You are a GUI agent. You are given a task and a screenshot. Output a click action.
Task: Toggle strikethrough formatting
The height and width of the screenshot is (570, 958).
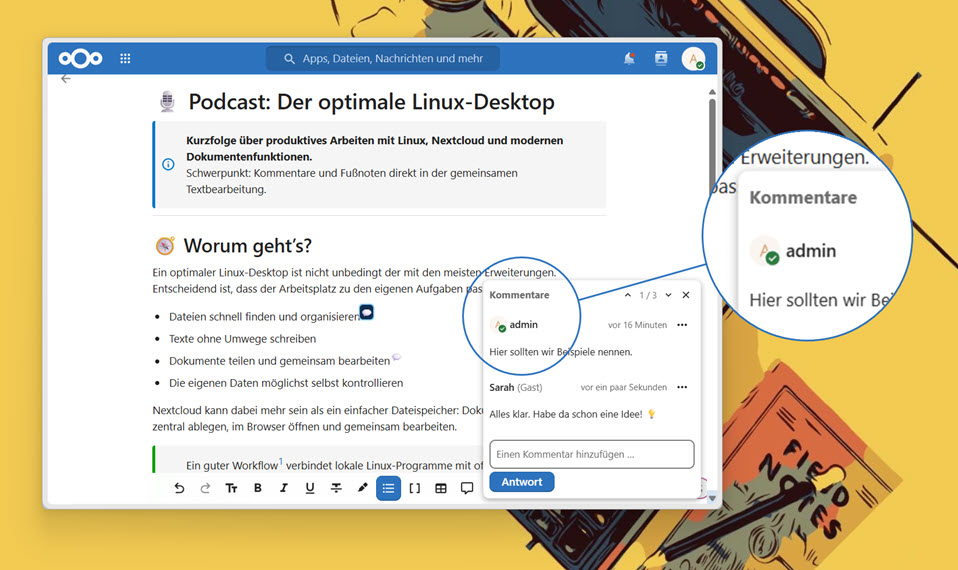(x=336, y=488)
